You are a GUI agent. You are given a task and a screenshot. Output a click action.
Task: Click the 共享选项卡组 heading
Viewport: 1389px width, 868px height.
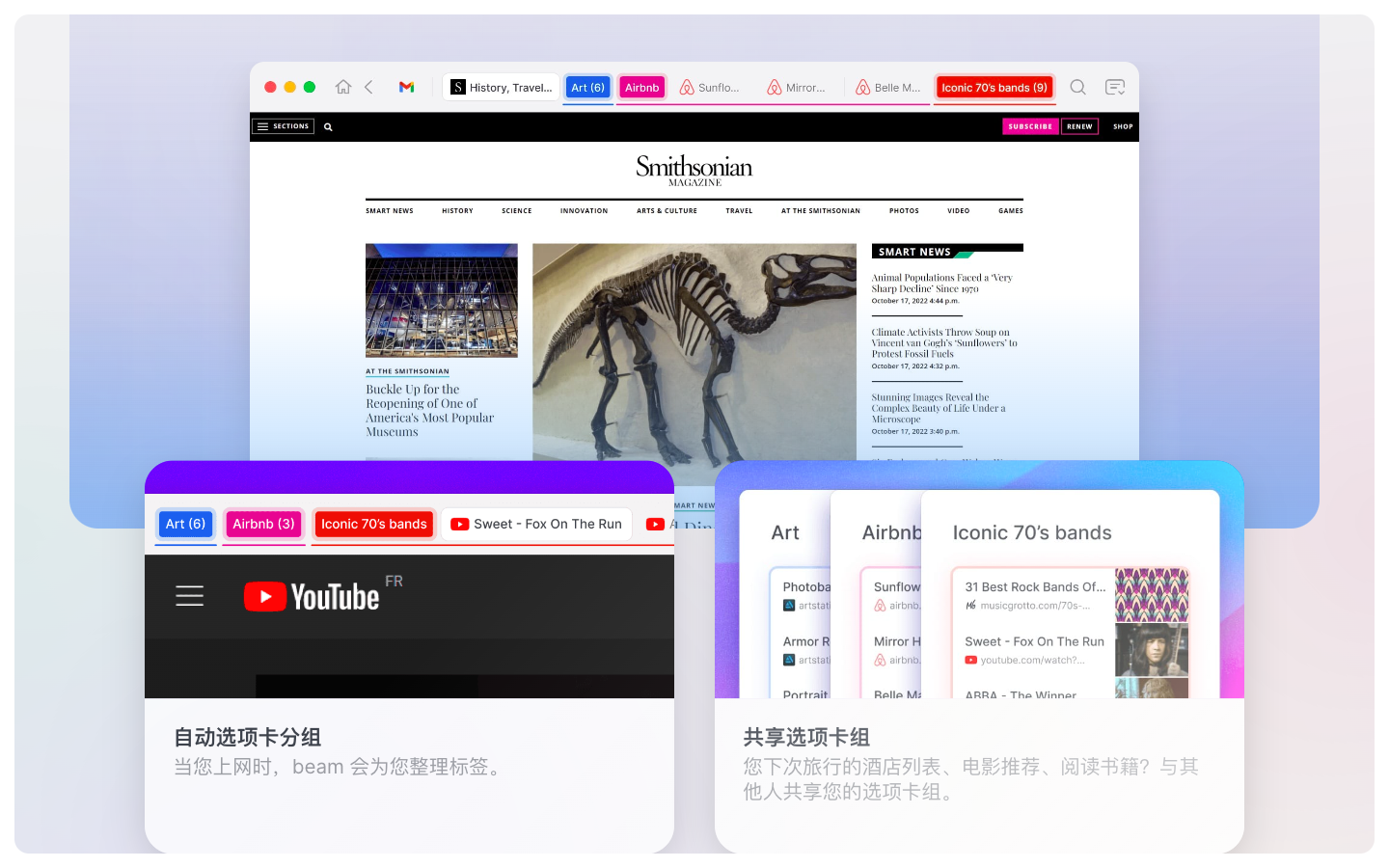click(x=806, y=738)
